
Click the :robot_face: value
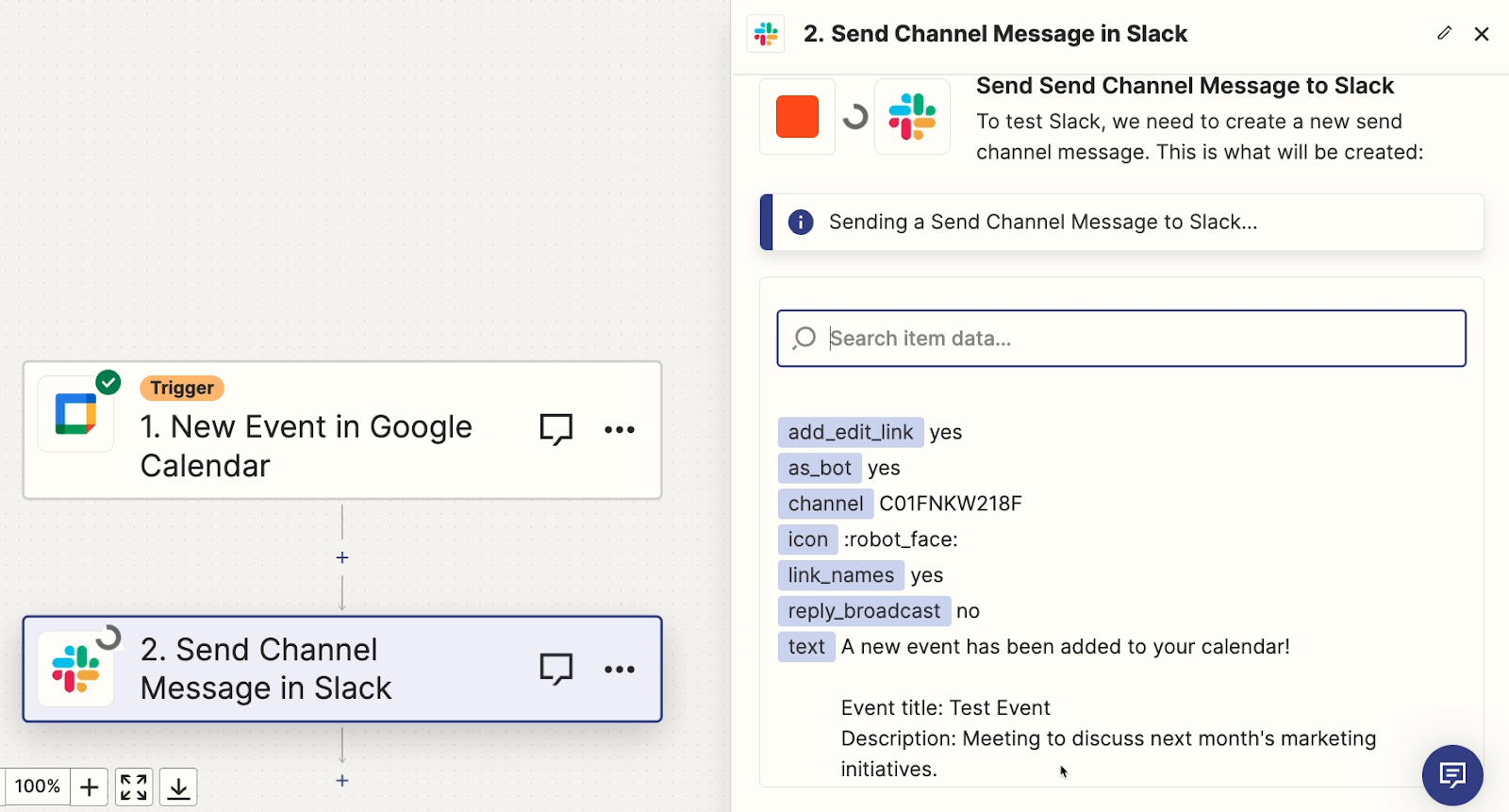pos(901,539)
